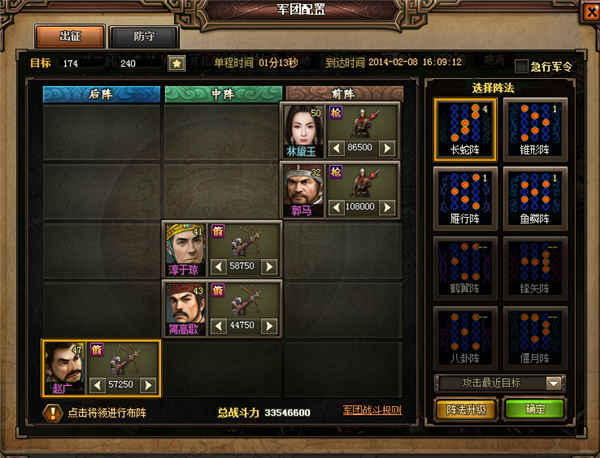600x458 pixels.
Task: Click the 确定 confirm button
Action: point(535,409)
